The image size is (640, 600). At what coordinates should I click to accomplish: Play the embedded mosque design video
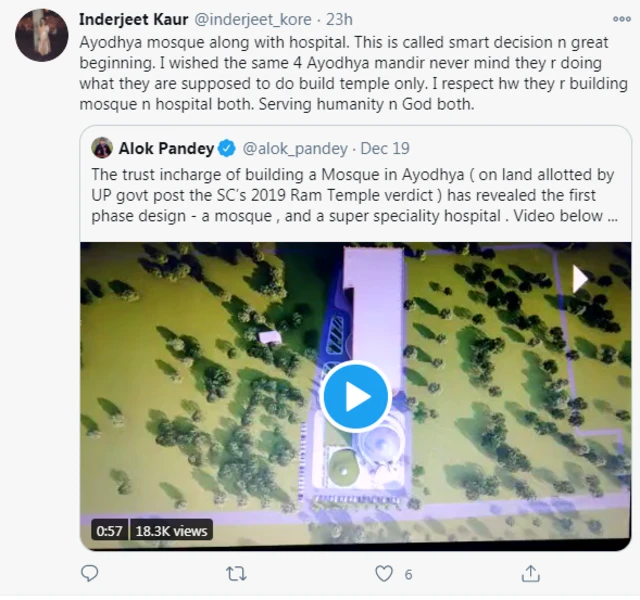(355, 396)
